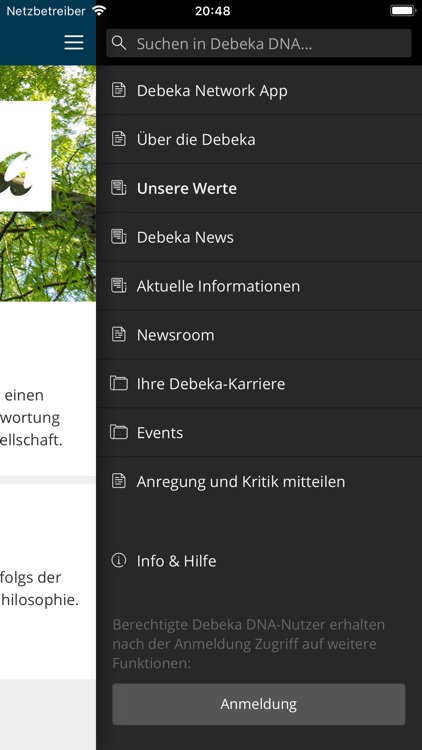Click the info circle icon

click(119, 560)
